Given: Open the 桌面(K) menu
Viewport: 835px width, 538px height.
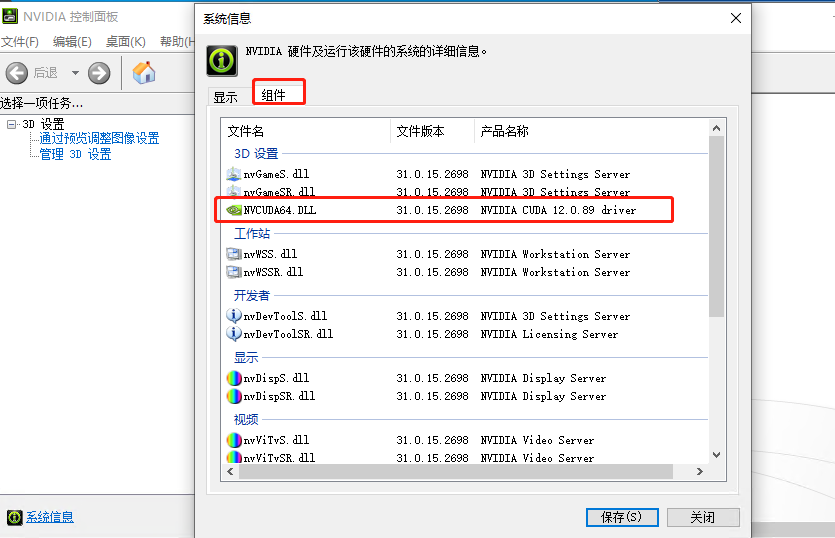Looking at the screenshot, I should (x=126, y=42).
